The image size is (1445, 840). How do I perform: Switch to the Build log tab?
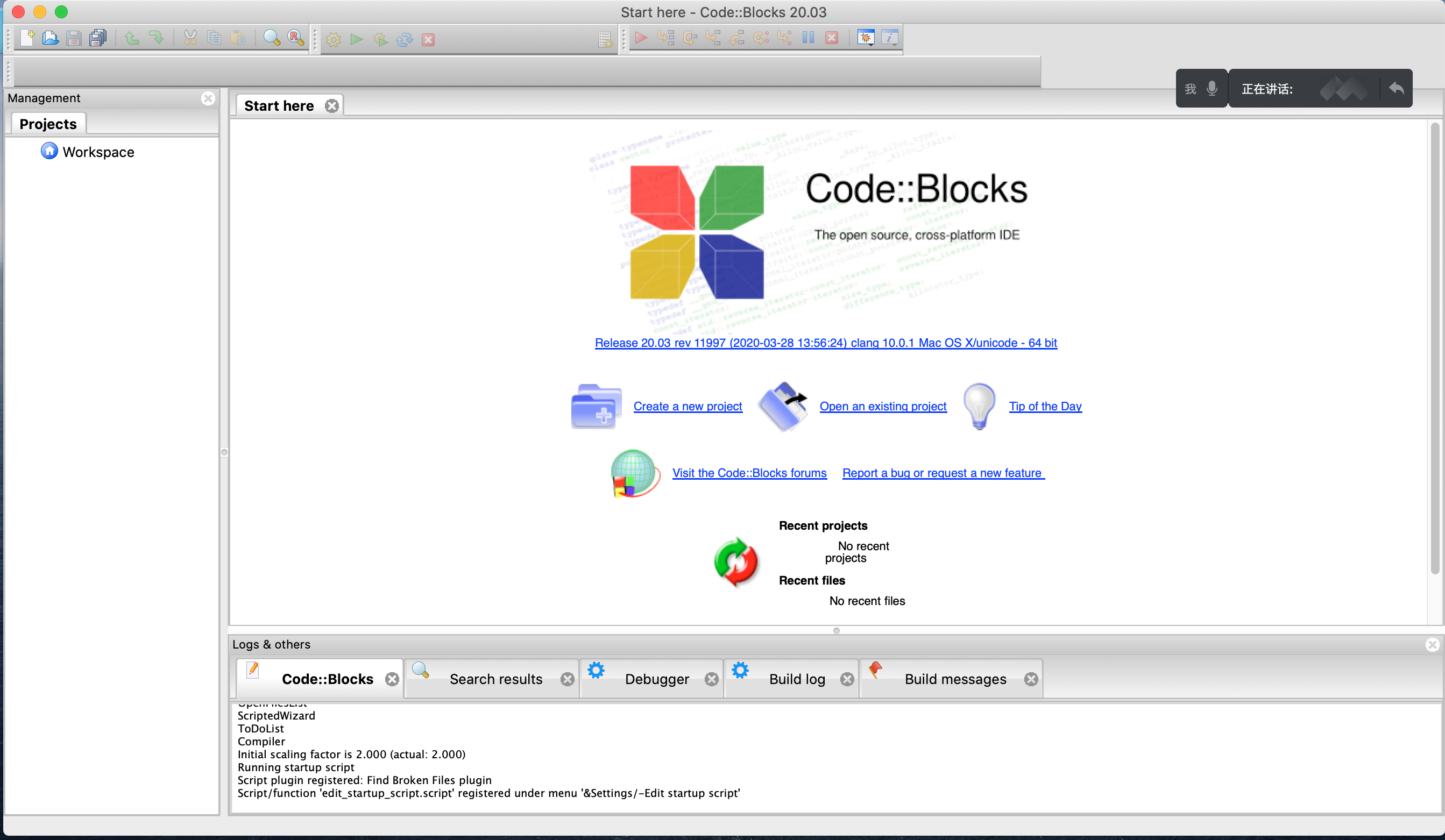tap(796, 679)
